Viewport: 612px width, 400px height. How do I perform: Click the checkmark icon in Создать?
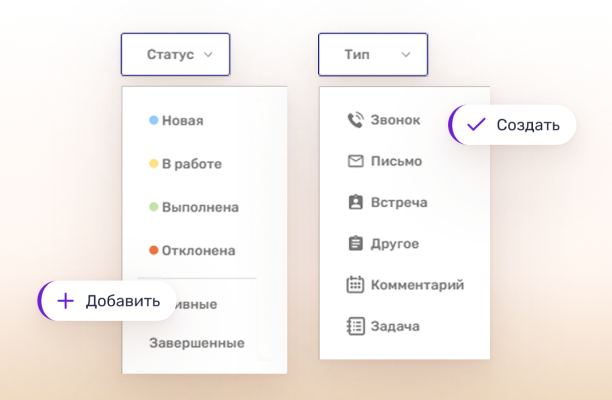click(476, 125)
